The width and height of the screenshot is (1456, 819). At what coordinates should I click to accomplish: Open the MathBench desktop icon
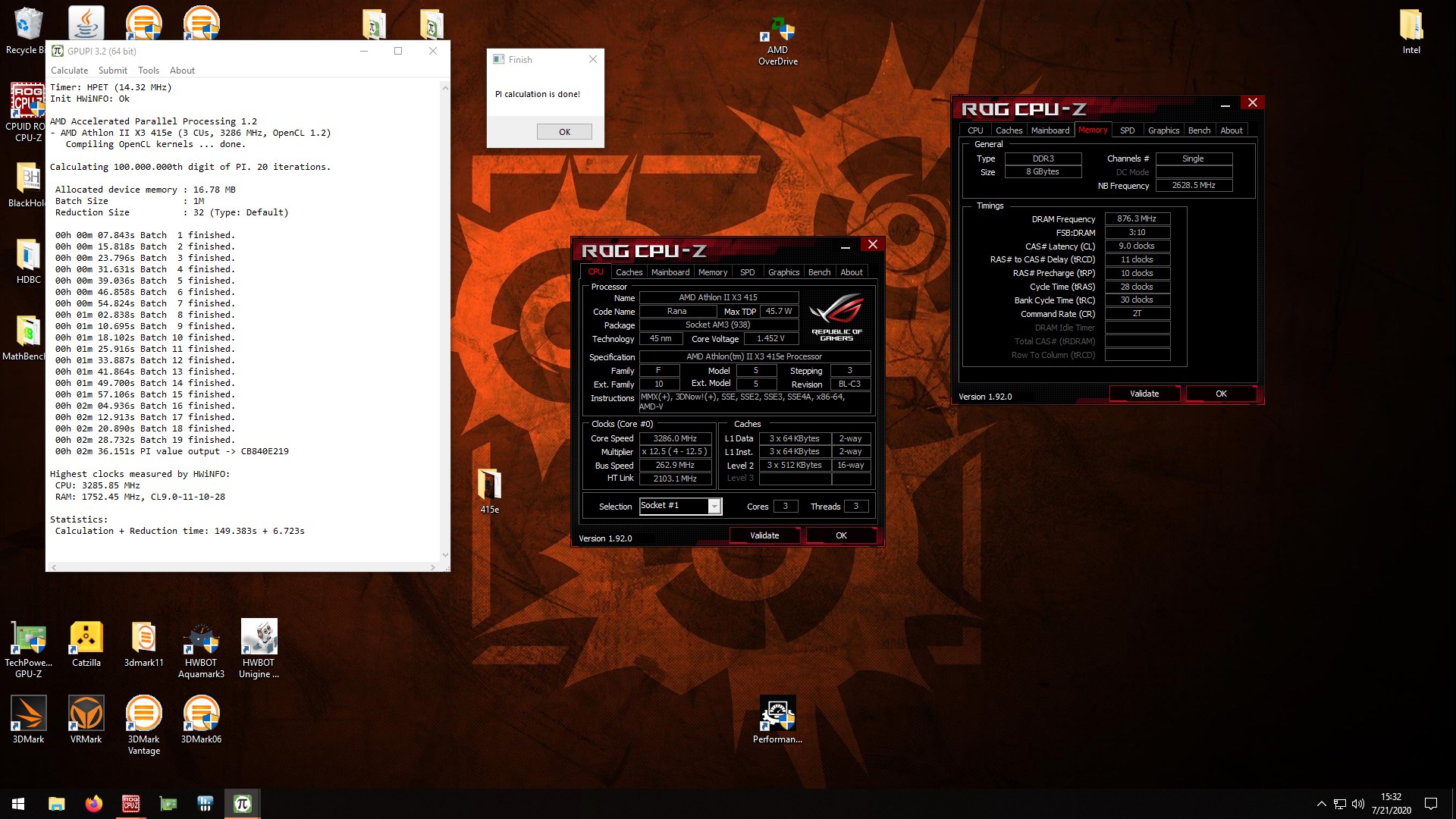tap(24, 337)
